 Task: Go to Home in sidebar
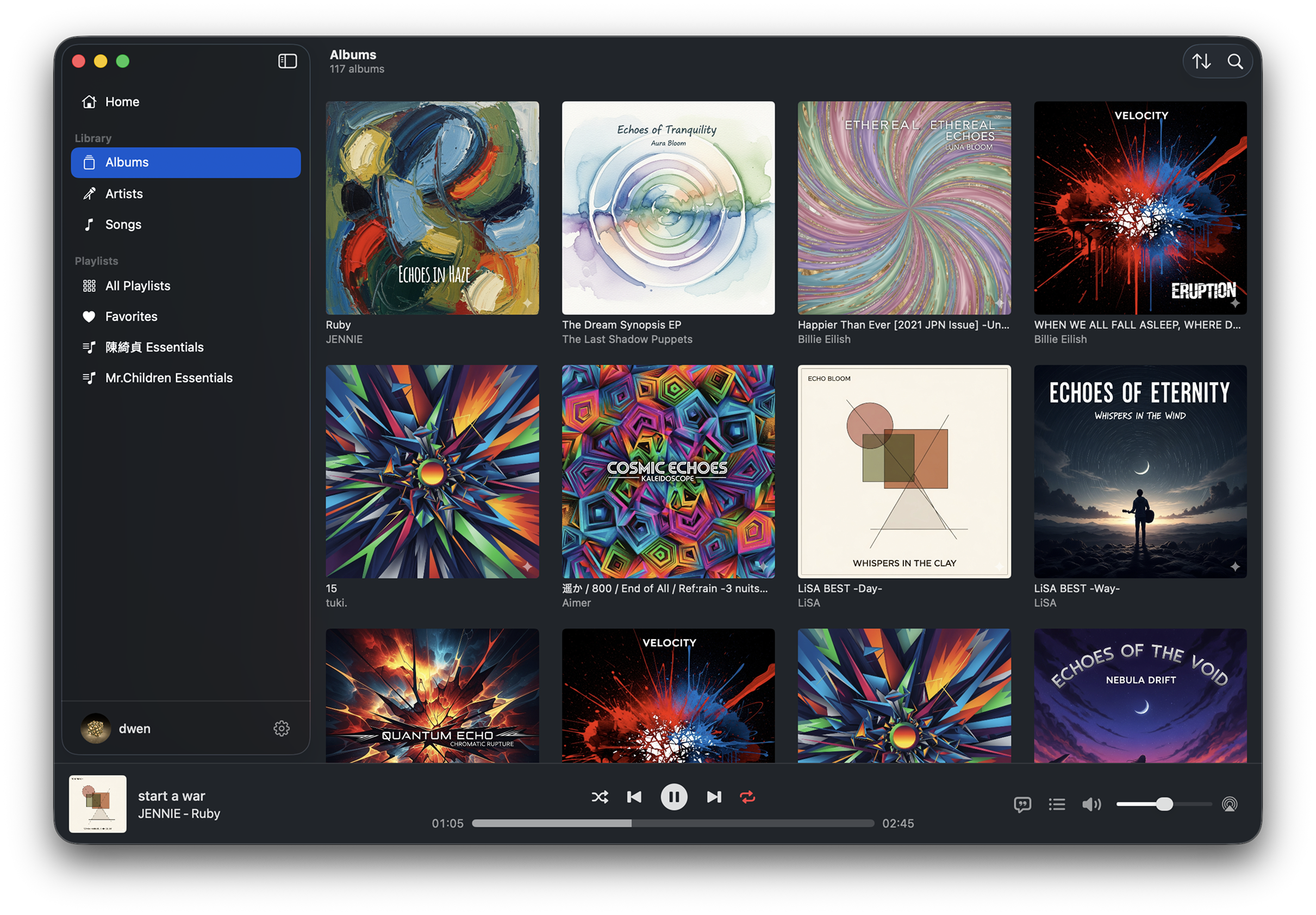(x=122, y=102)
